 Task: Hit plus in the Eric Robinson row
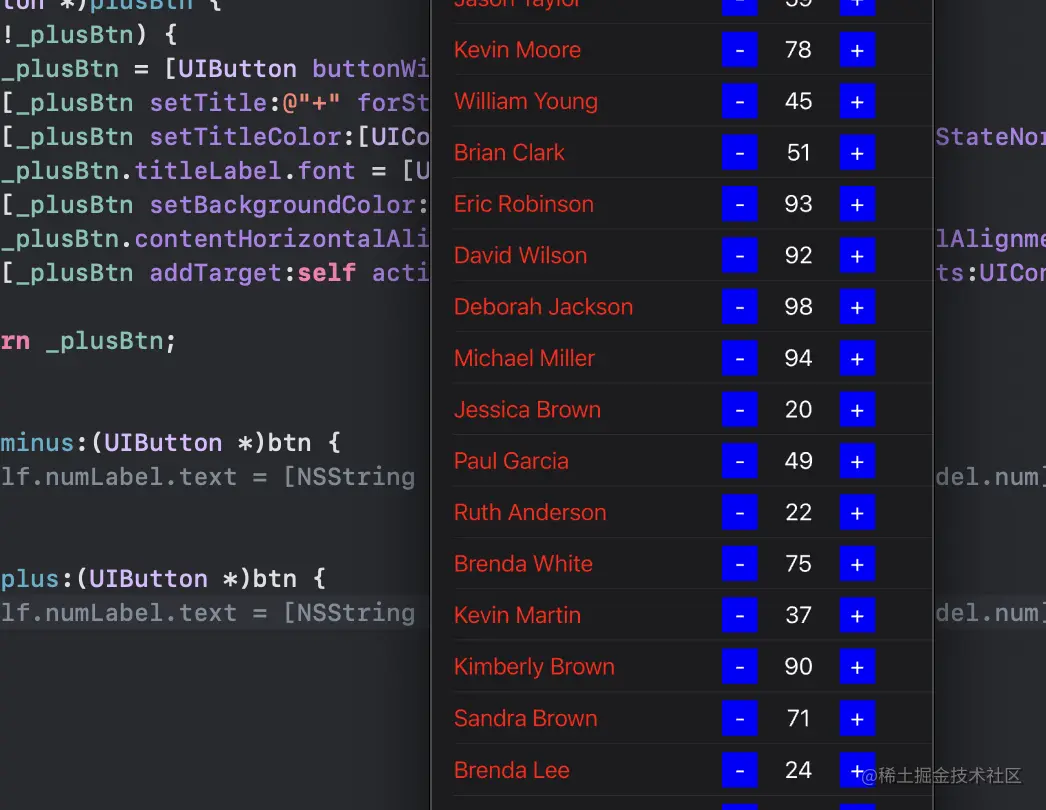pos(857,204)
